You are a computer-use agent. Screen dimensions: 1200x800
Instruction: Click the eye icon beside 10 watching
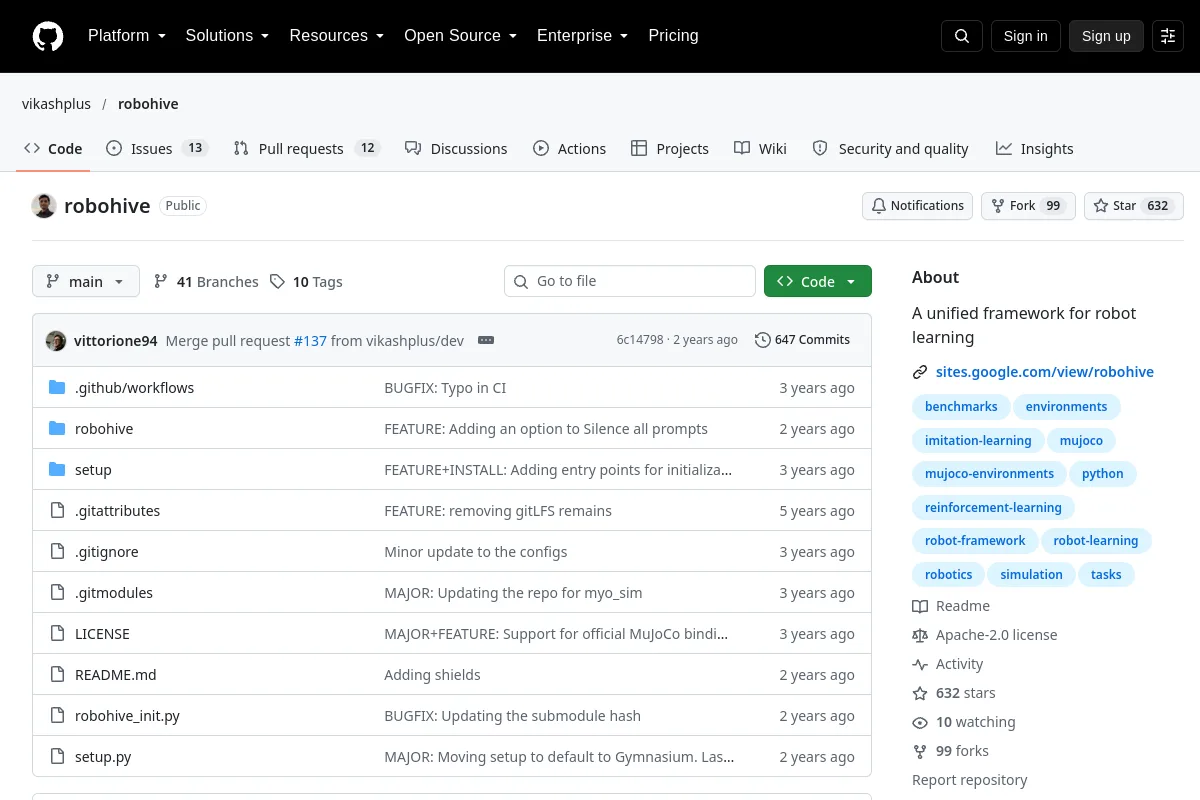tap(920, 722)
